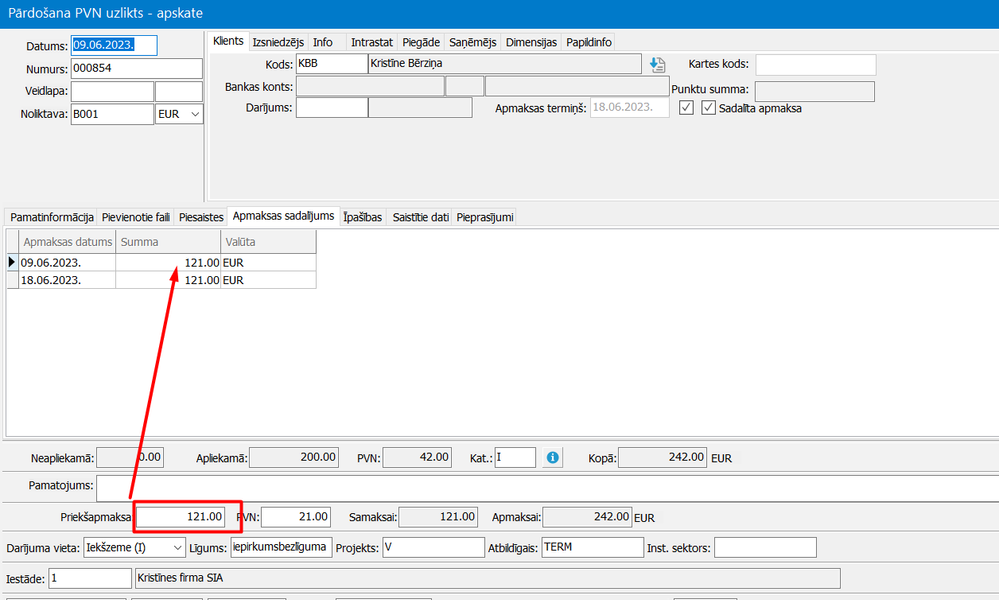The image size is (999, 600).
Task: Click the Datums date field
Action: (115, 45)
